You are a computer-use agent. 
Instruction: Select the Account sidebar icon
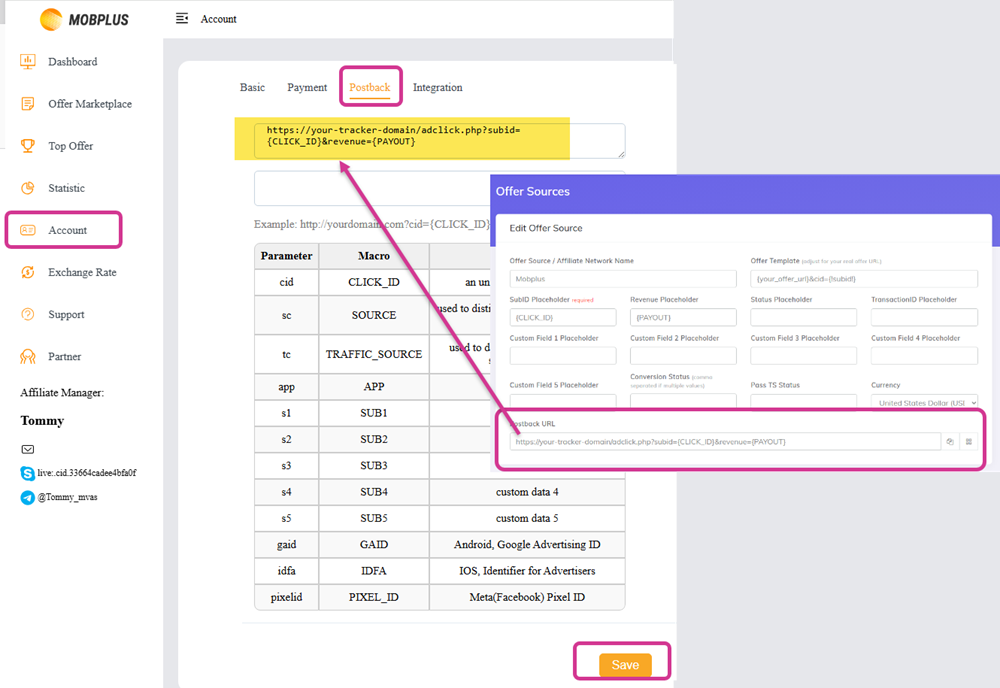point(29,229)
